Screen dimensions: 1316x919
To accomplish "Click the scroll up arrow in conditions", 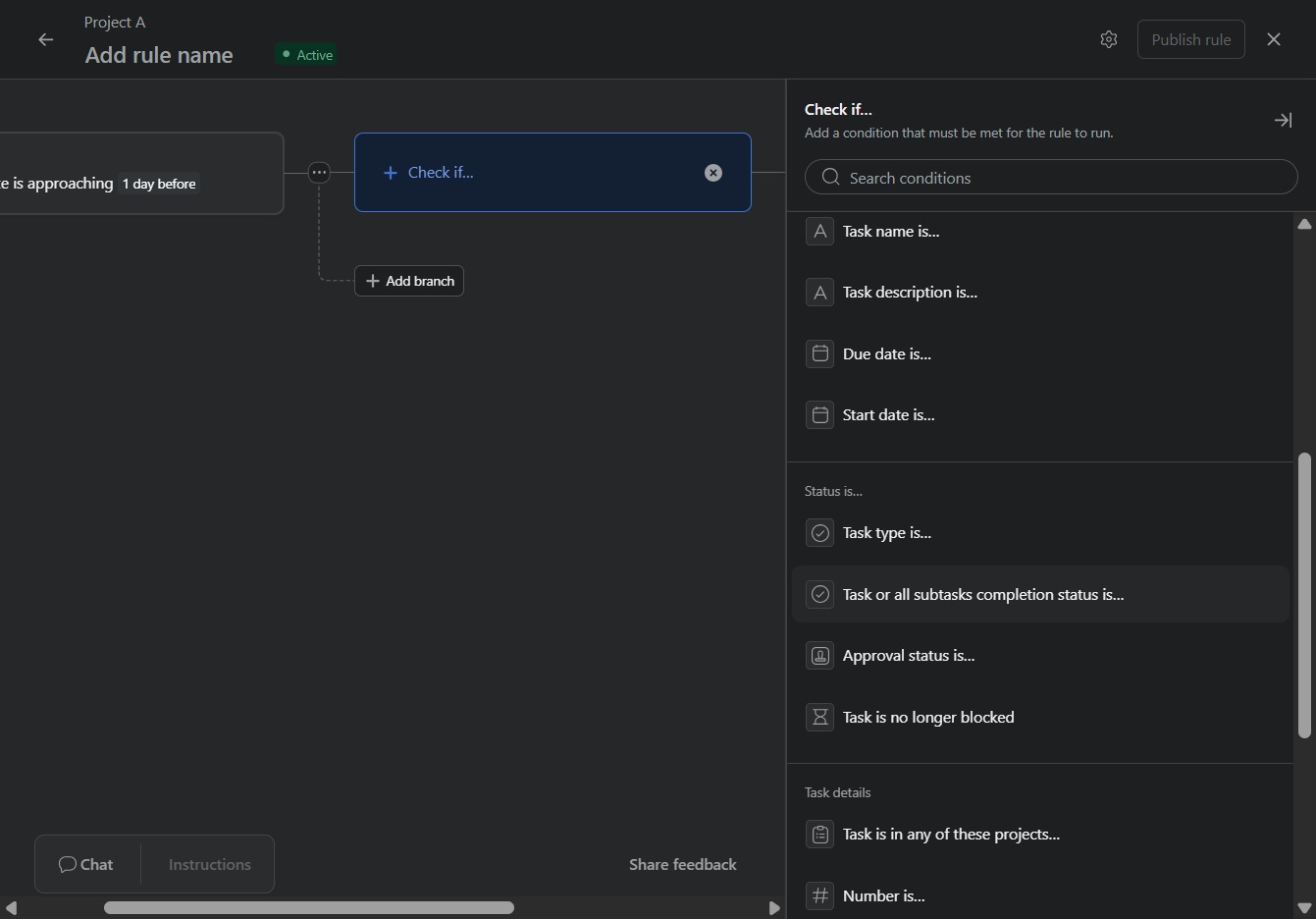I will point(1304,224).
